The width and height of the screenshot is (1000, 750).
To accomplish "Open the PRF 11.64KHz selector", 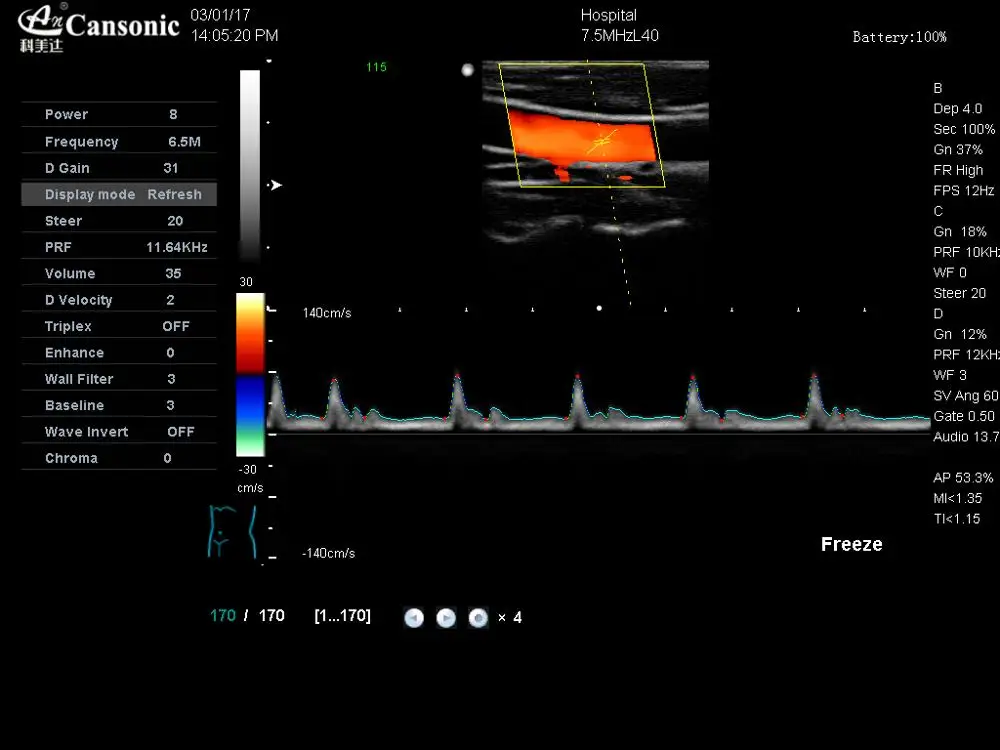I will [118, 247].
